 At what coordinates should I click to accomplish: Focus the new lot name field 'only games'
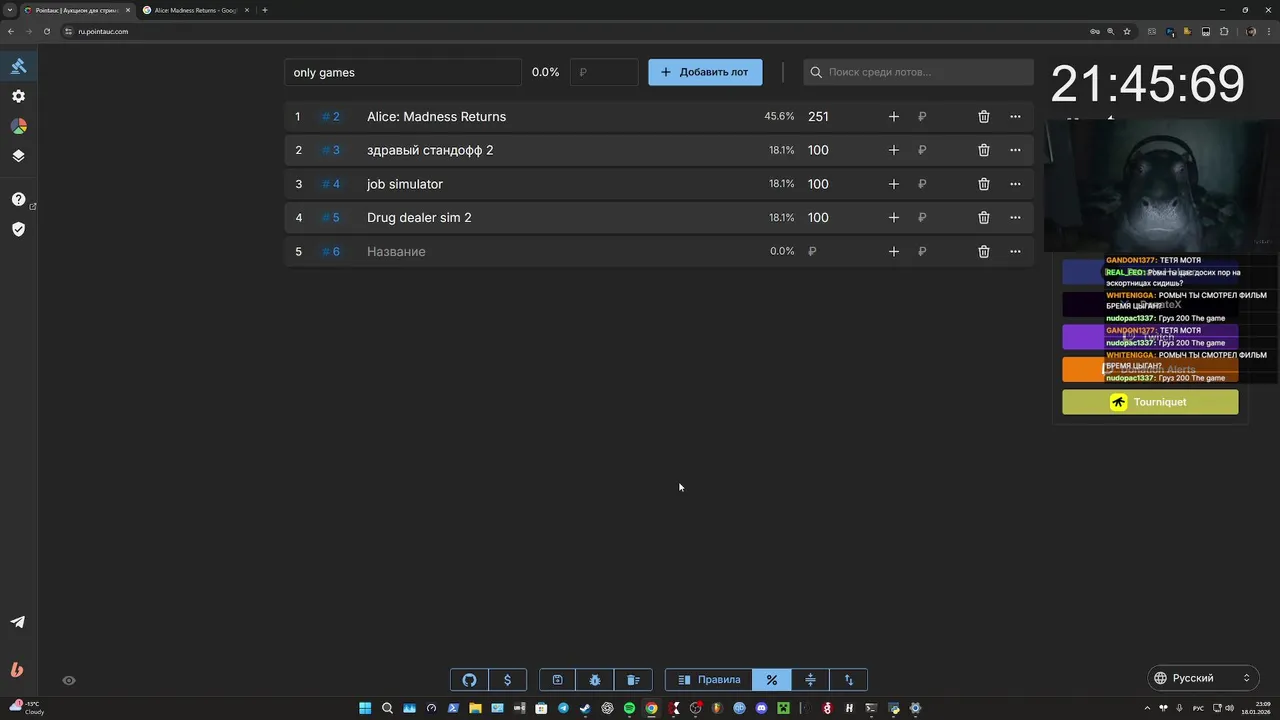pos(403,72)
